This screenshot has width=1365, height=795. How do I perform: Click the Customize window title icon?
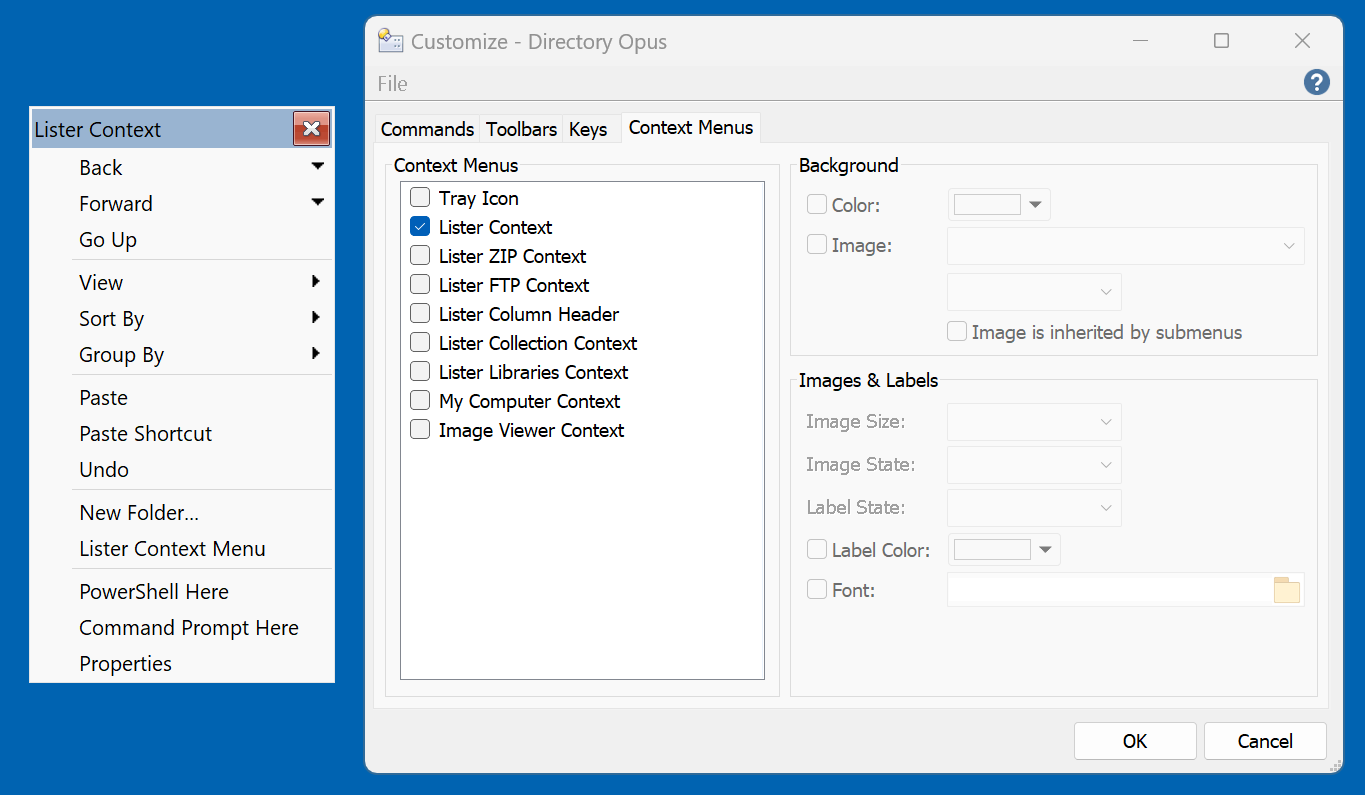(390, 41)
